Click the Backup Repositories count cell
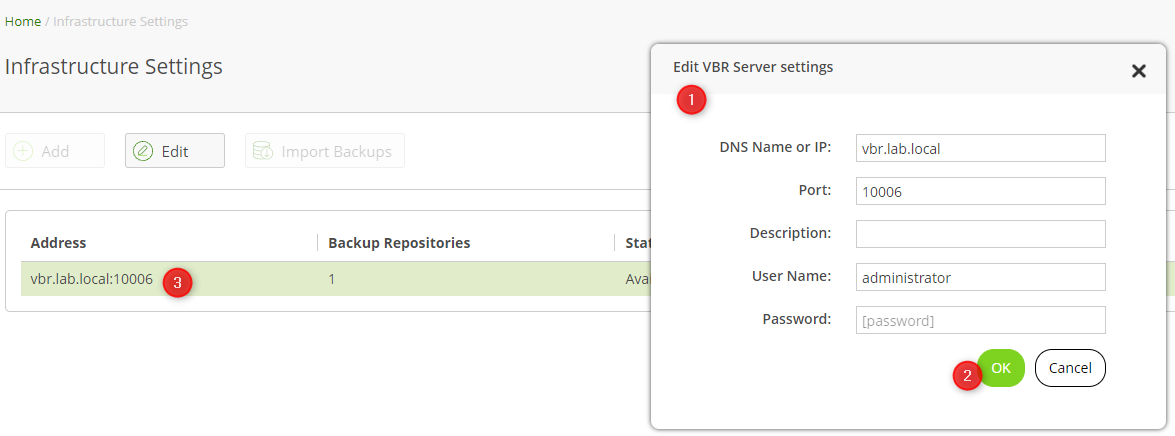The width and height of the screenshot is (1175, 436). 332,280
